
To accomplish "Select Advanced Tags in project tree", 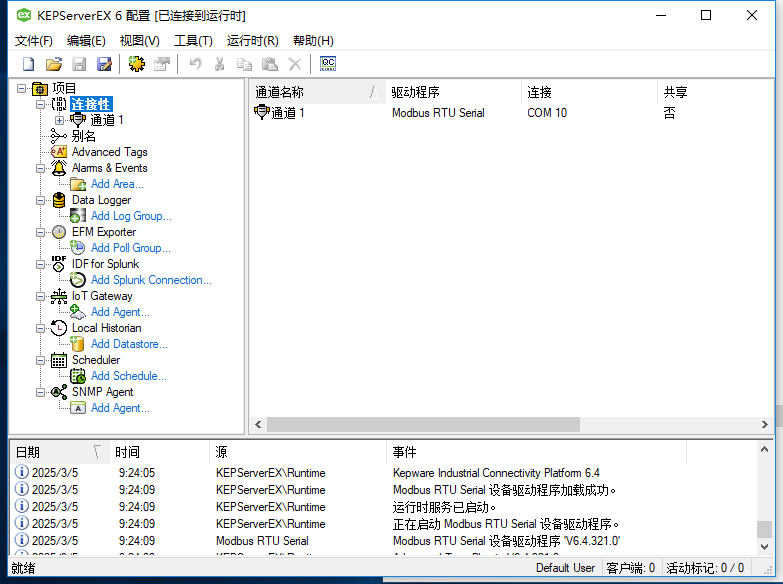I will point(109,152).
